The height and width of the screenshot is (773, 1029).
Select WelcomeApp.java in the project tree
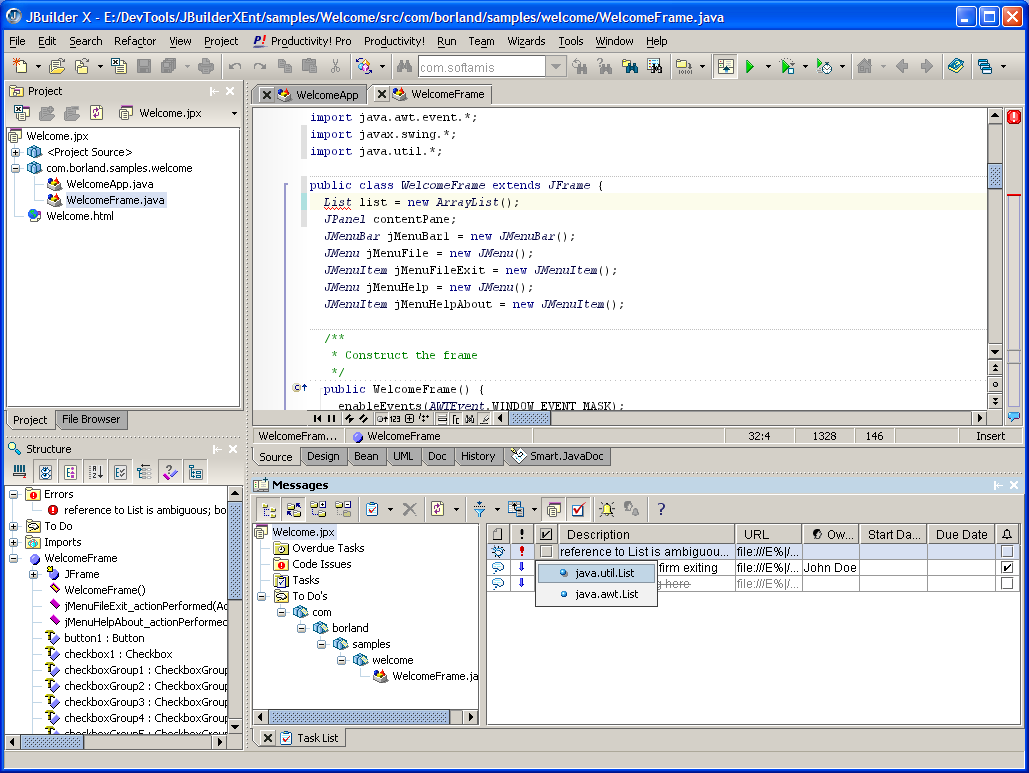coord(110,184)
